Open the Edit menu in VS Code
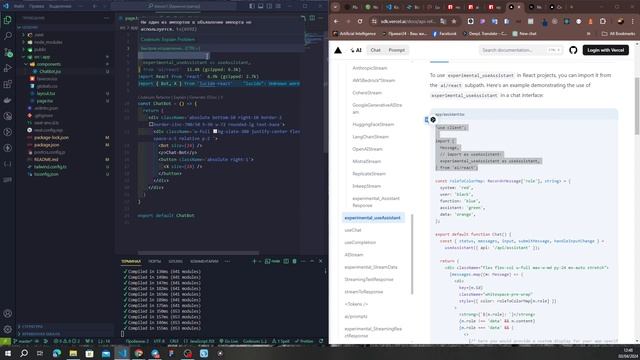 (36, 6)
